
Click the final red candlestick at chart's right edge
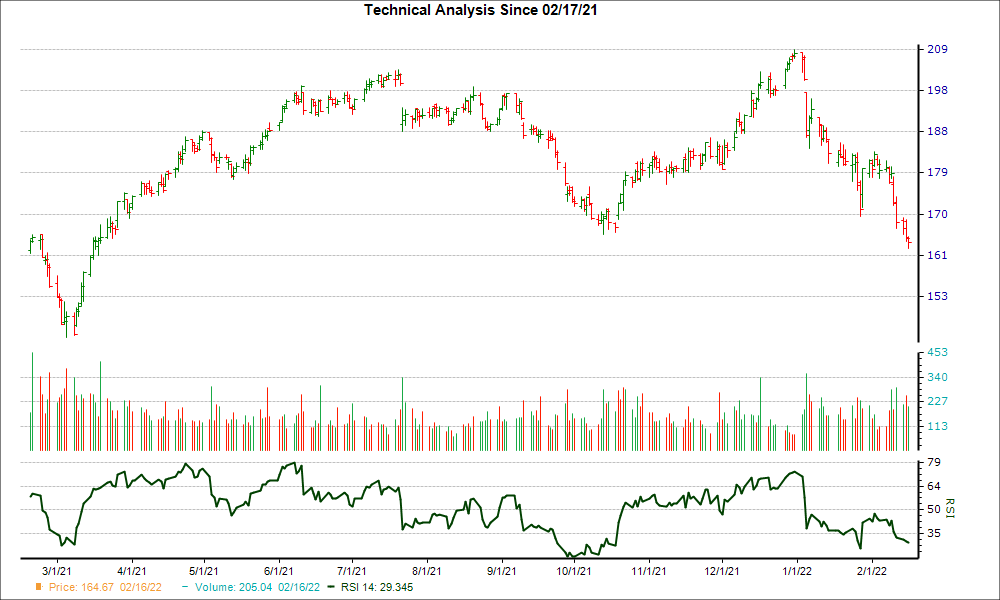[908, 243]
